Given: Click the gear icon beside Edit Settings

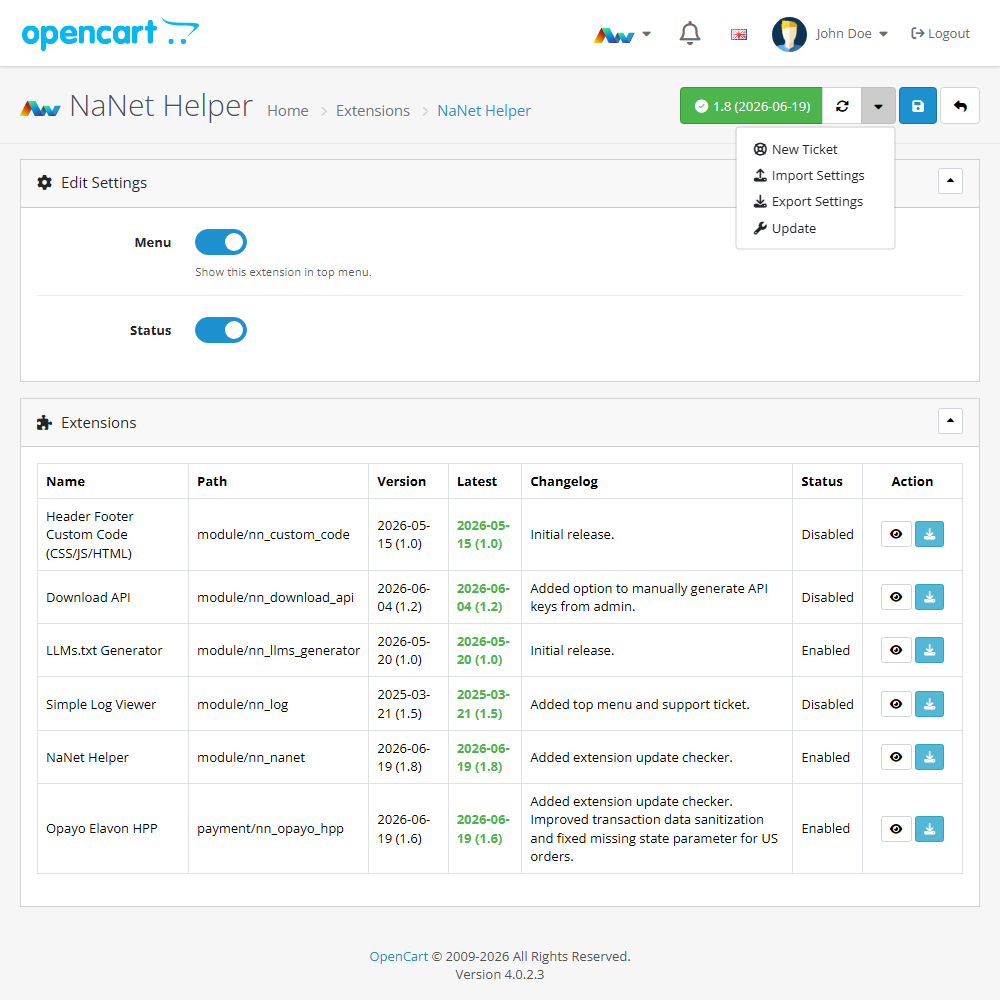Looking at the screenshot, I should [45, 183].
